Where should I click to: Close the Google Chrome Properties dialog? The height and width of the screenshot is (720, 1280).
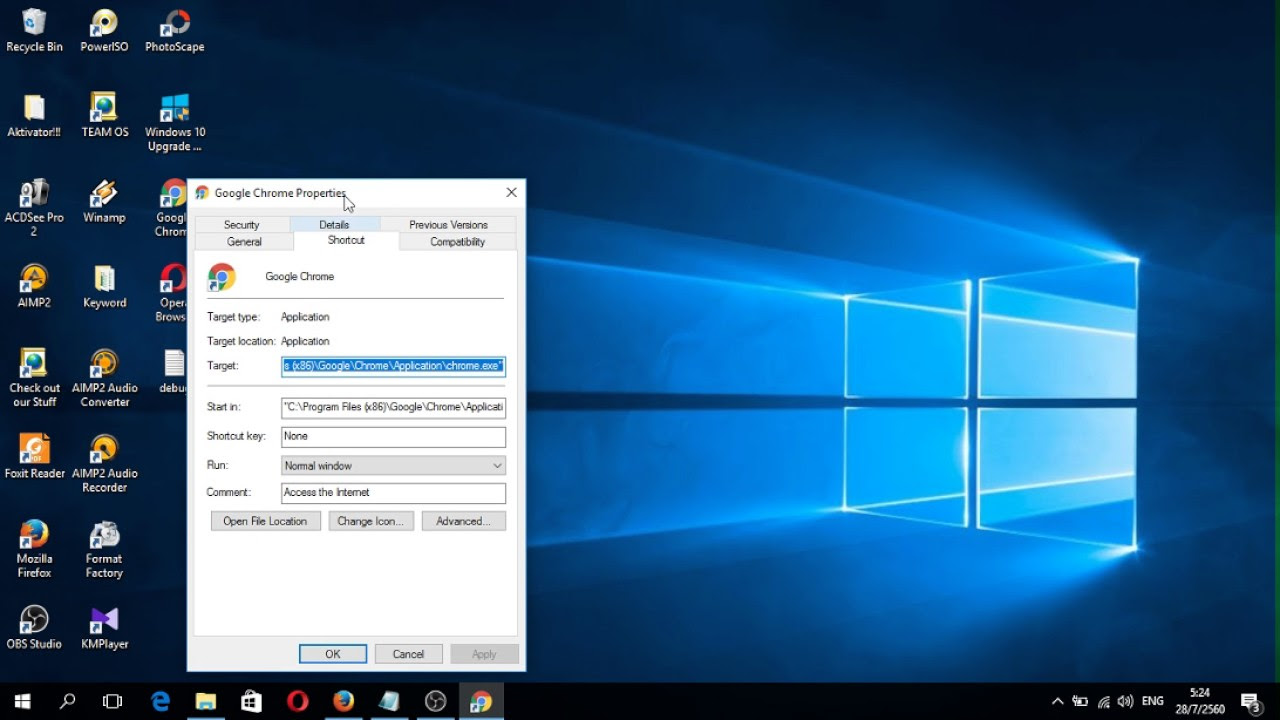click(511, 192)
